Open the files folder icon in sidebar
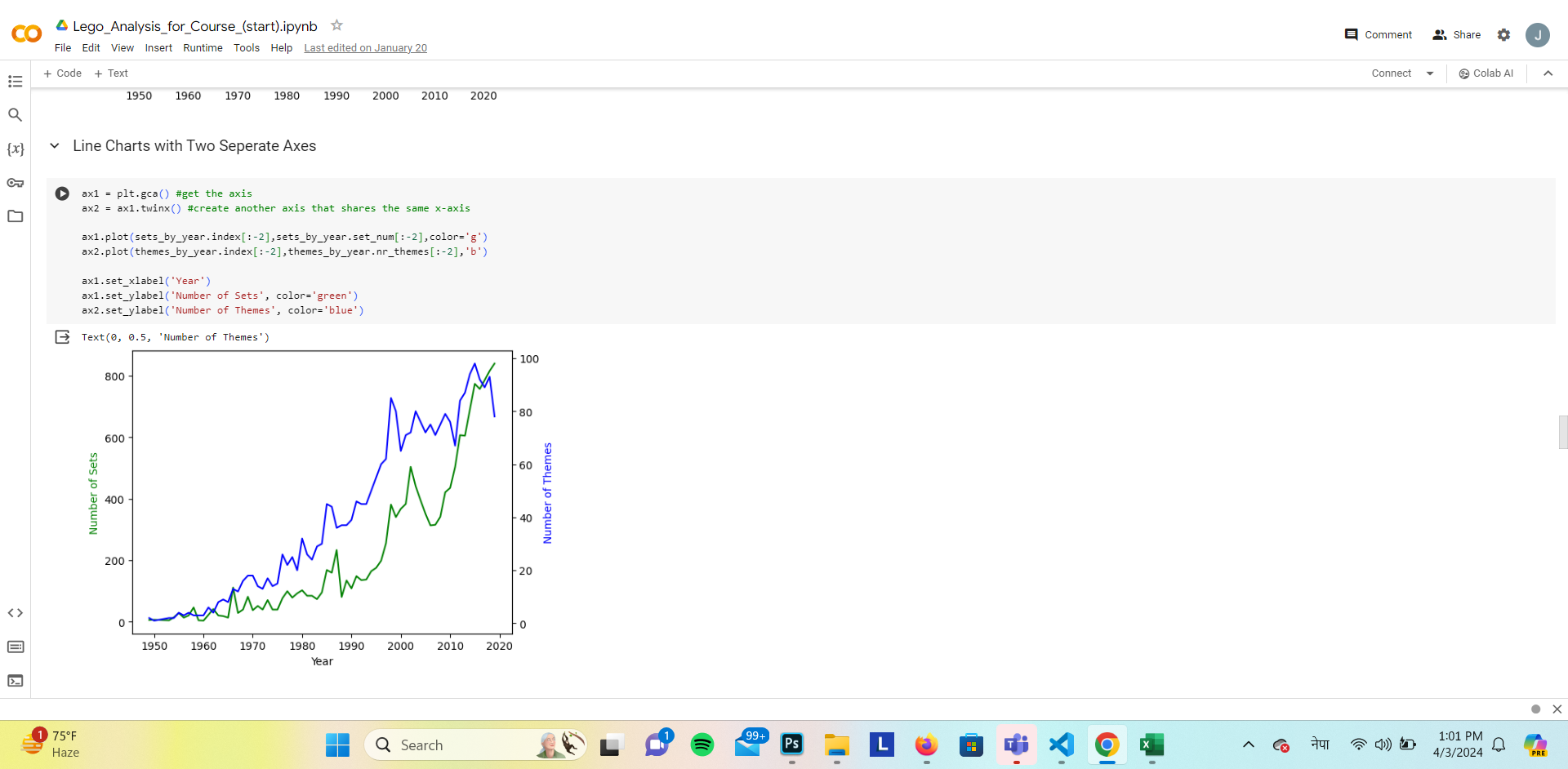The image size is (1568, 769). [15, 216]
